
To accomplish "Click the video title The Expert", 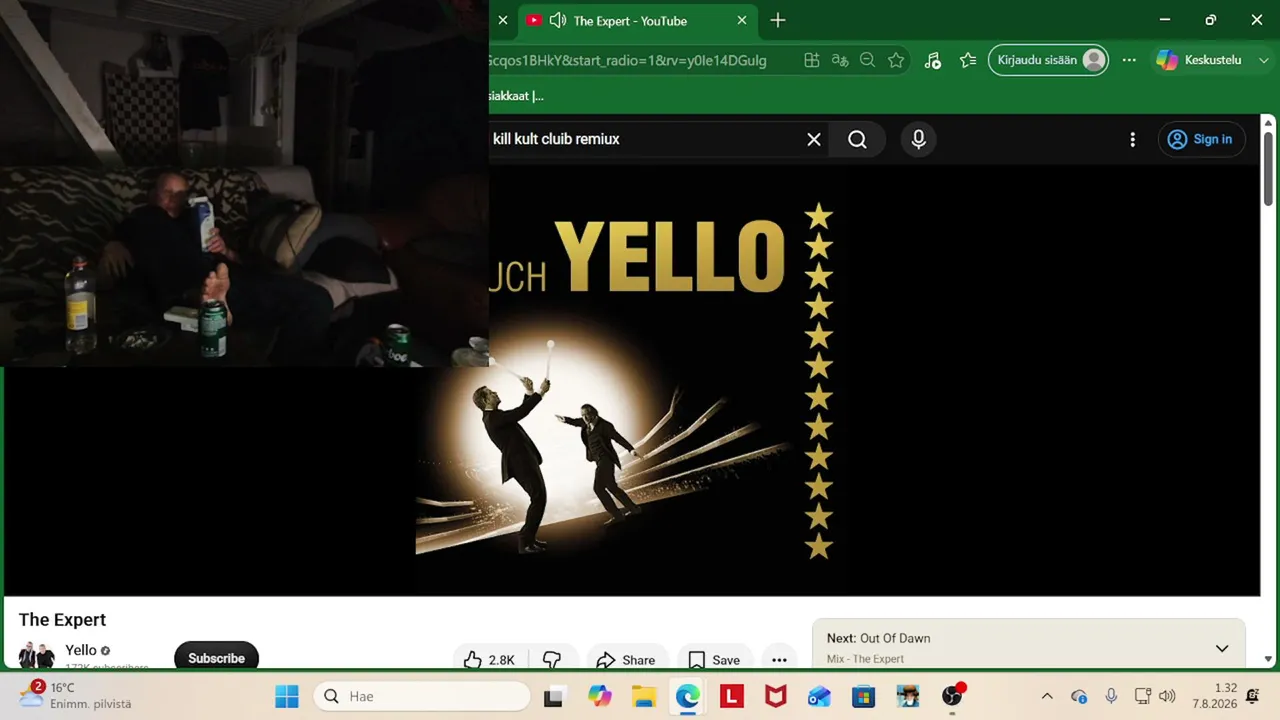I will click(62, 620).
